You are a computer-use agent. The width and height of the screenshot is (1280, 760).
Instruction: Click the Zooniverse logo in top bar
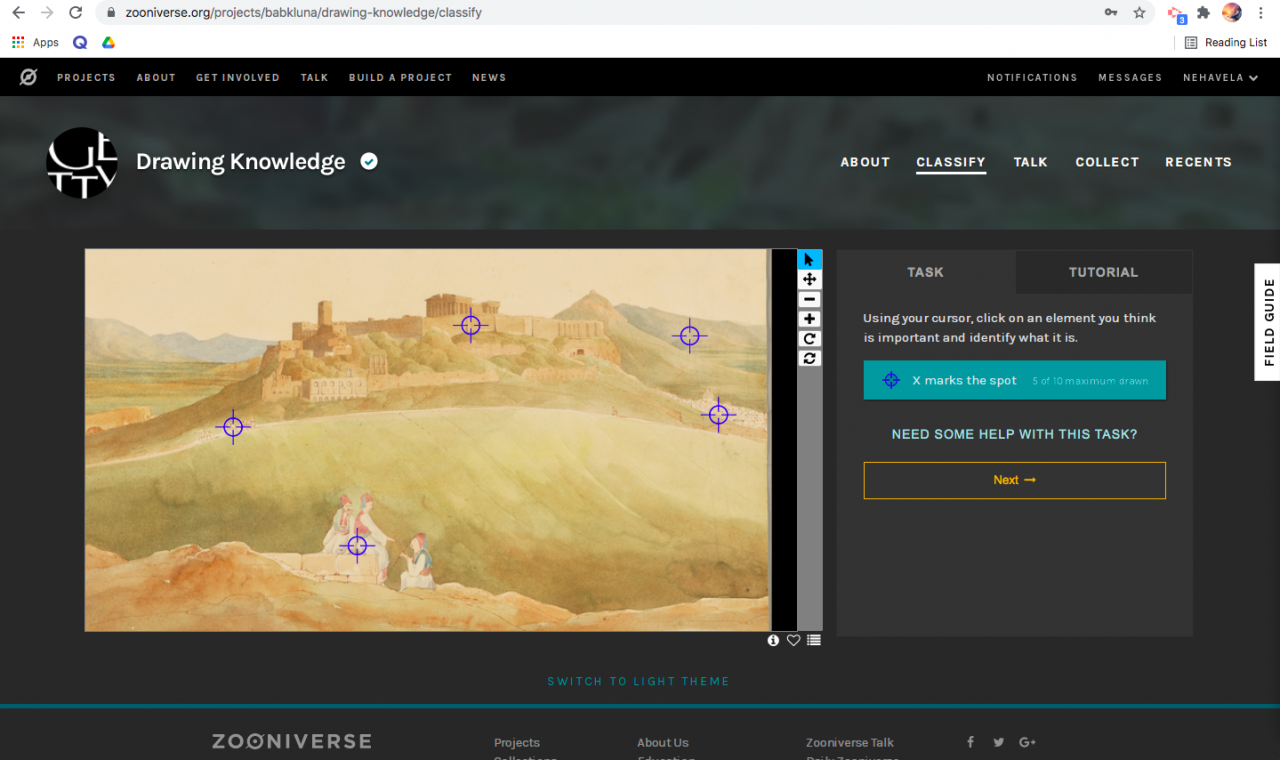29,77
